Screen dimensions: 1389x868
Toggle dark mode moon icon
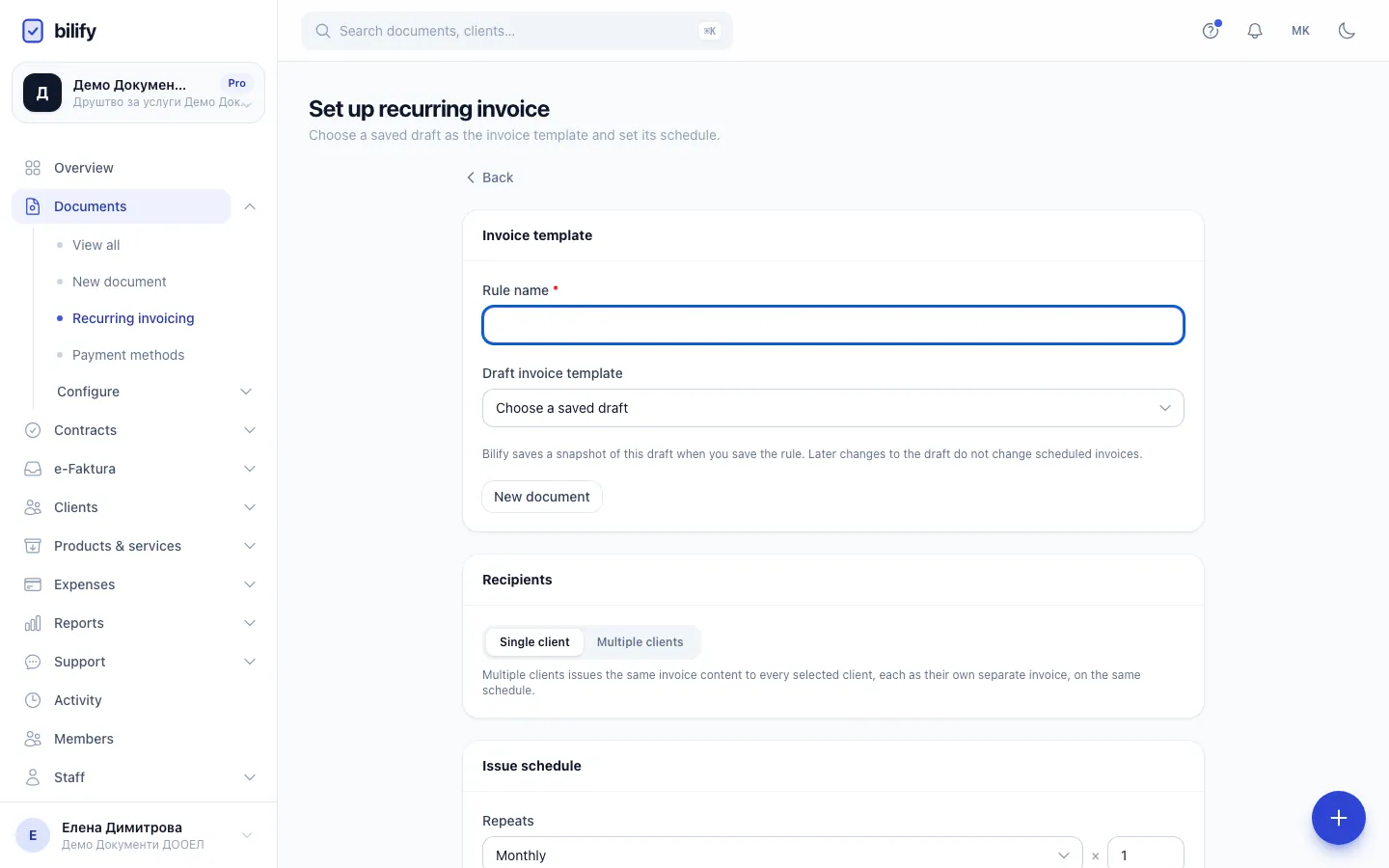pos(1348,31)
